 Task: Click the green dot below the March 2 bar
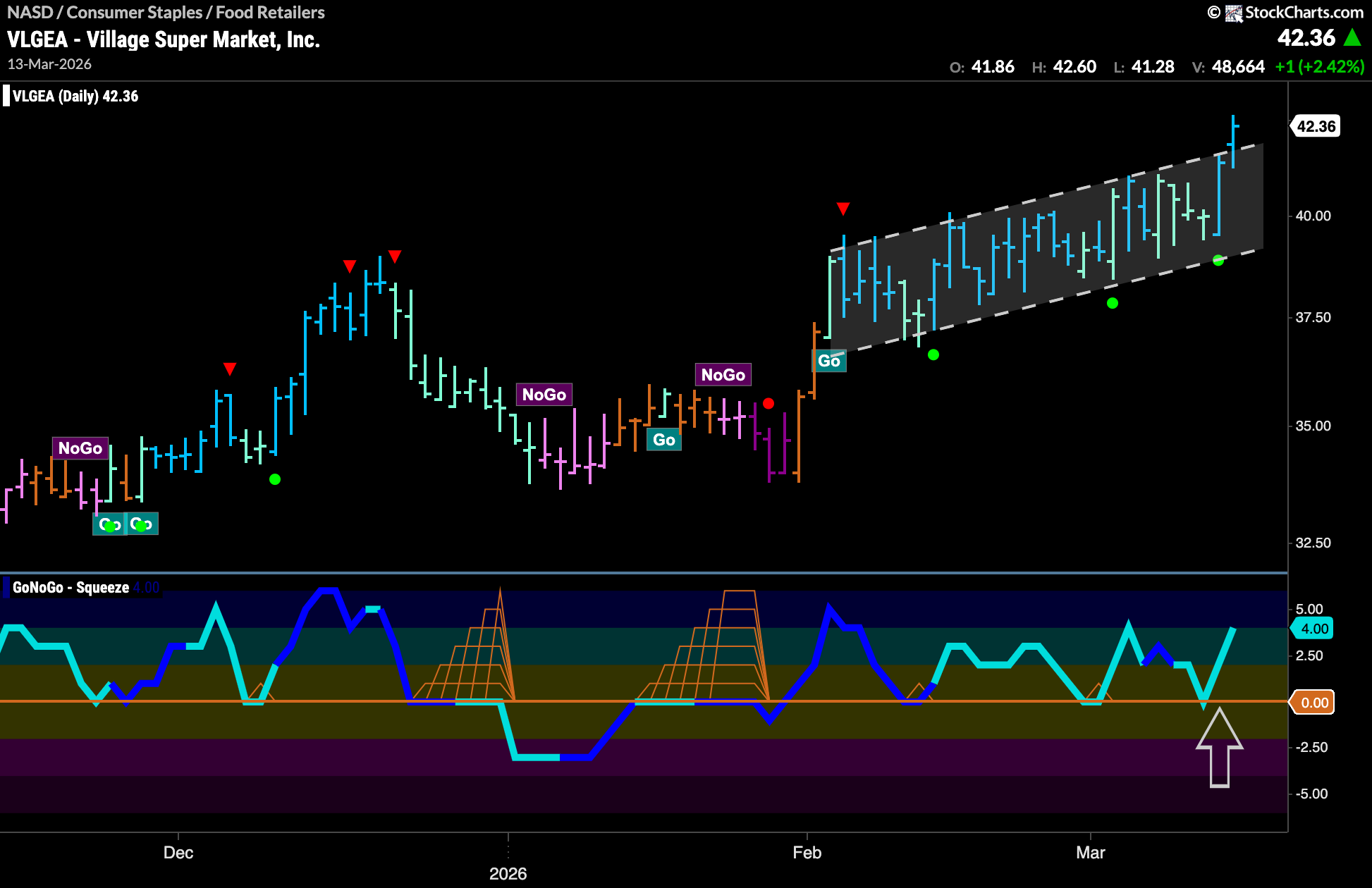coord(1113,303)
